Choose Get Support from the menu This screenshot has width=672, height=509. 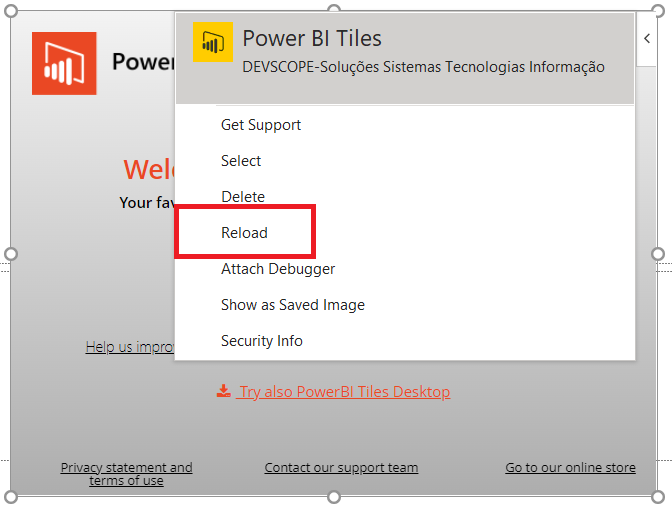click(261, 125)
